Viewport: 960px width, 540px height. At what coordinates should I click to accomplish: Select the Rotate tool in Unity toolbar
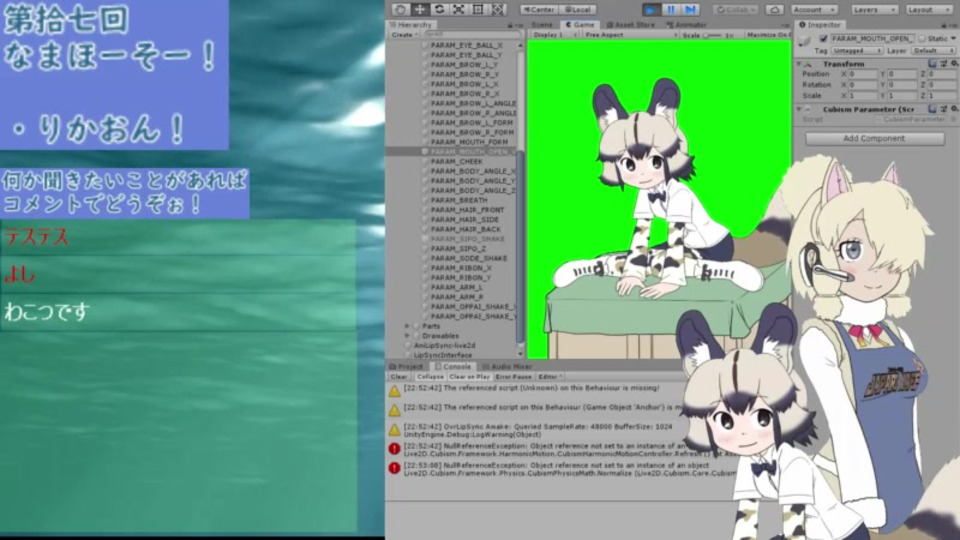point(440,9)
